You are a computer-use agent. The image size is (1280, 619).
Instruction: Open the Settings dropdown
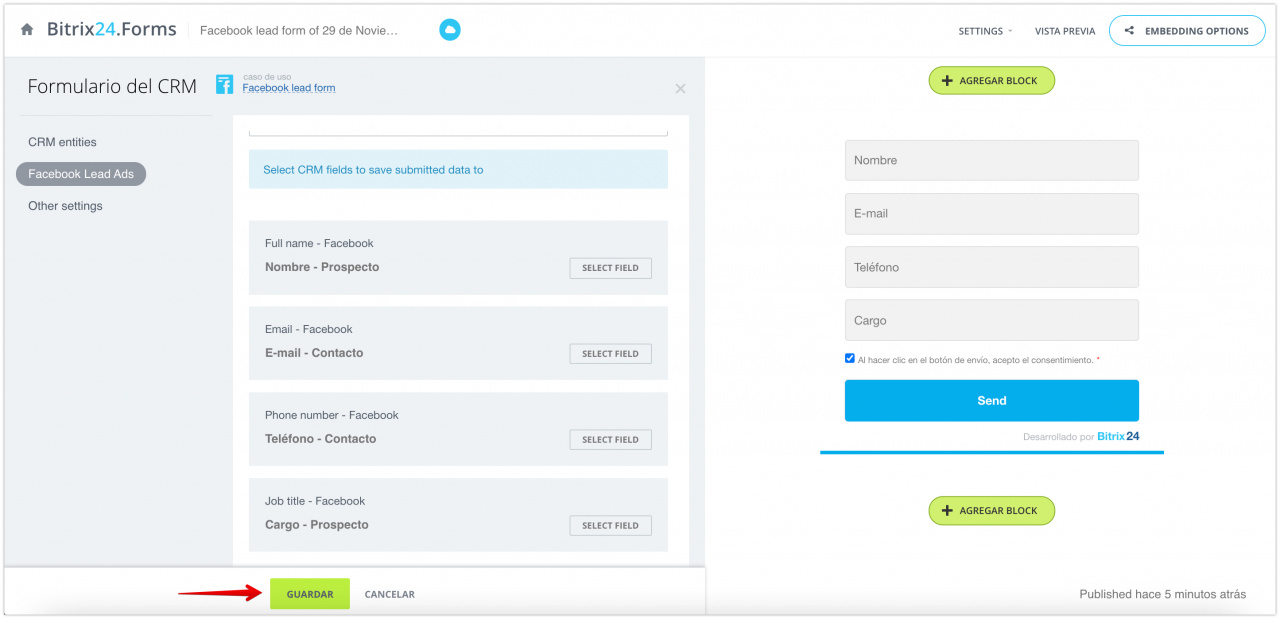pos(985,31)
